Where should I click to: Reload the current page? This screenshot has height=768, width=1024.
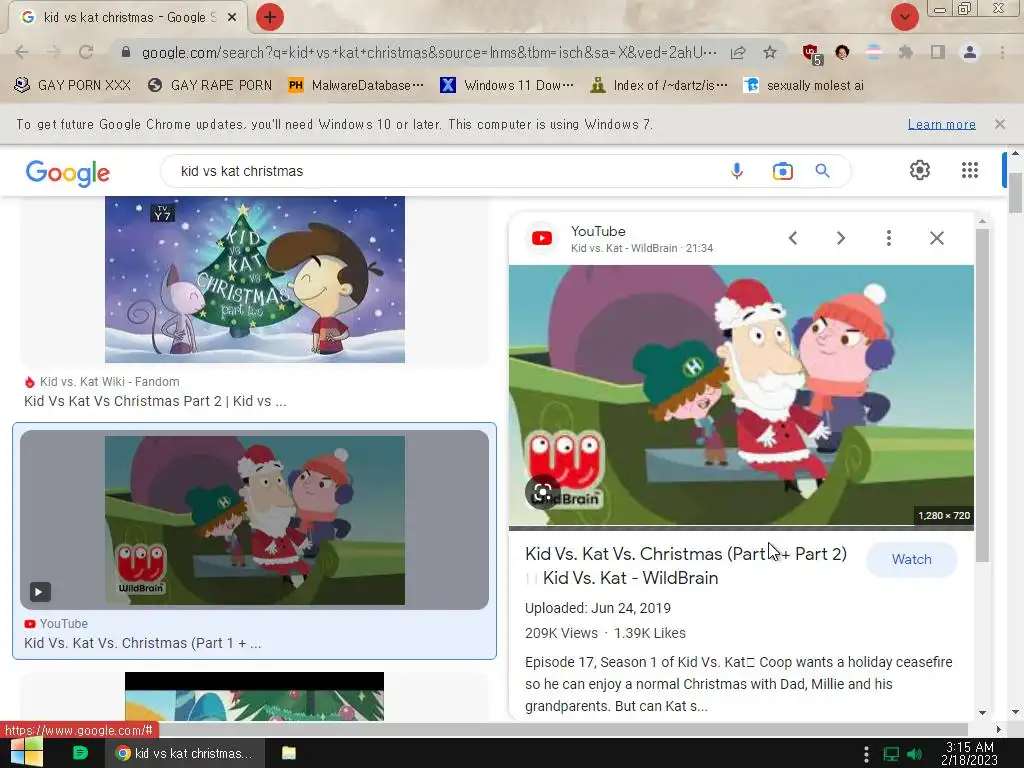tap(86, 52)
